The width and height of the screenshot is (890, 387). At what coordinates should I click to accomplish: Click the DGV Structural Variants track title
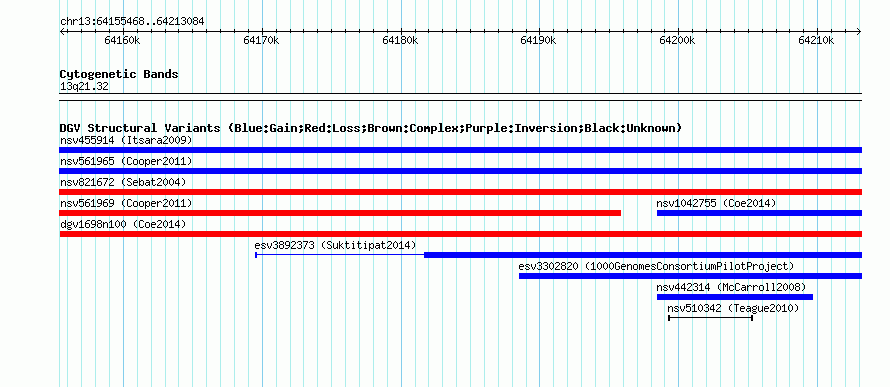pyautogui.click(x=371, y=128)
